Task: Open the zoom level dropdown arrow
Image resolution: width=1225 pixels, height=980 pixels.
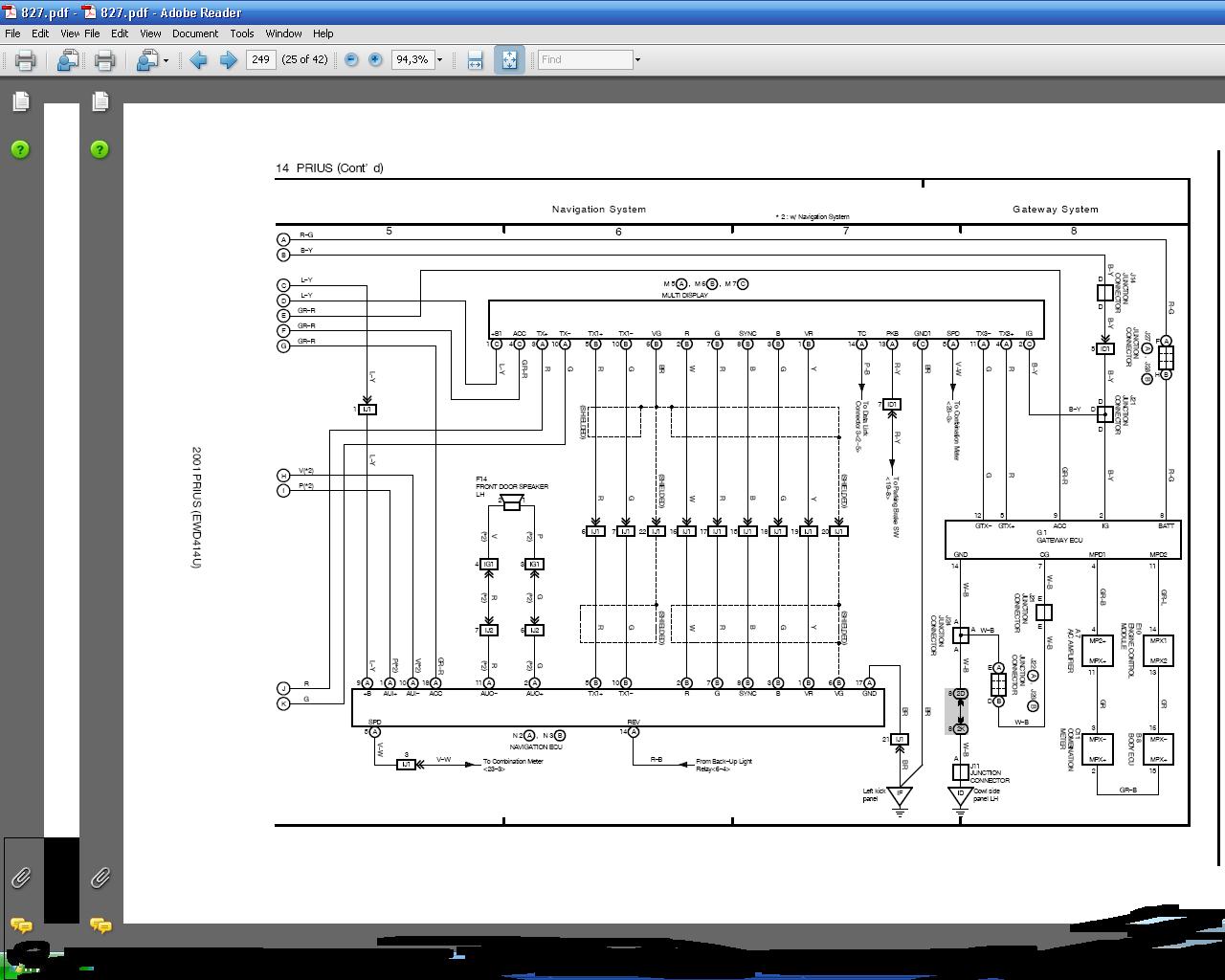Action: tap(439, 59)
